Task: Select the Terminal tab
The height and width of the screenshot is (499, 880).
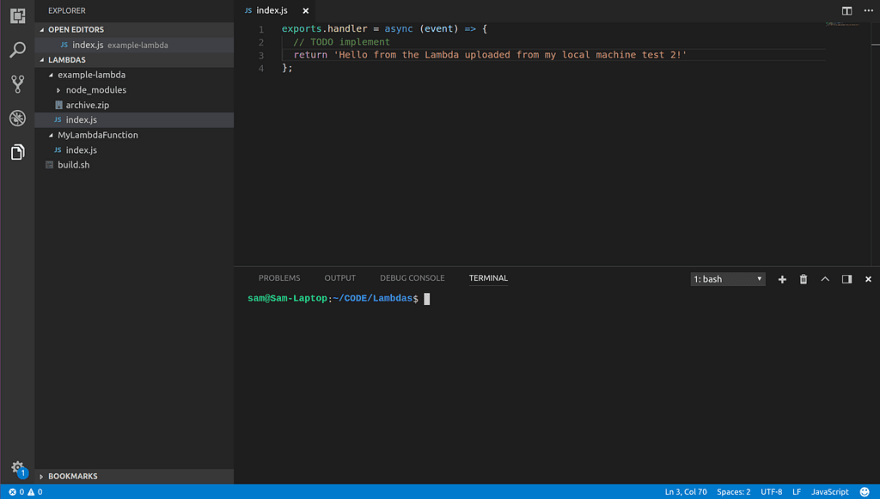Action: (488, 278)
